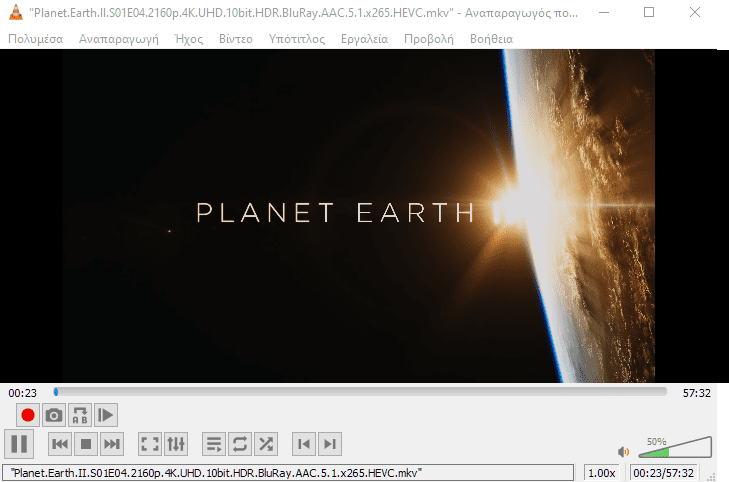Toggle the A-B loop button
Screen dimensions: 729x482
[x=80, y=415]
